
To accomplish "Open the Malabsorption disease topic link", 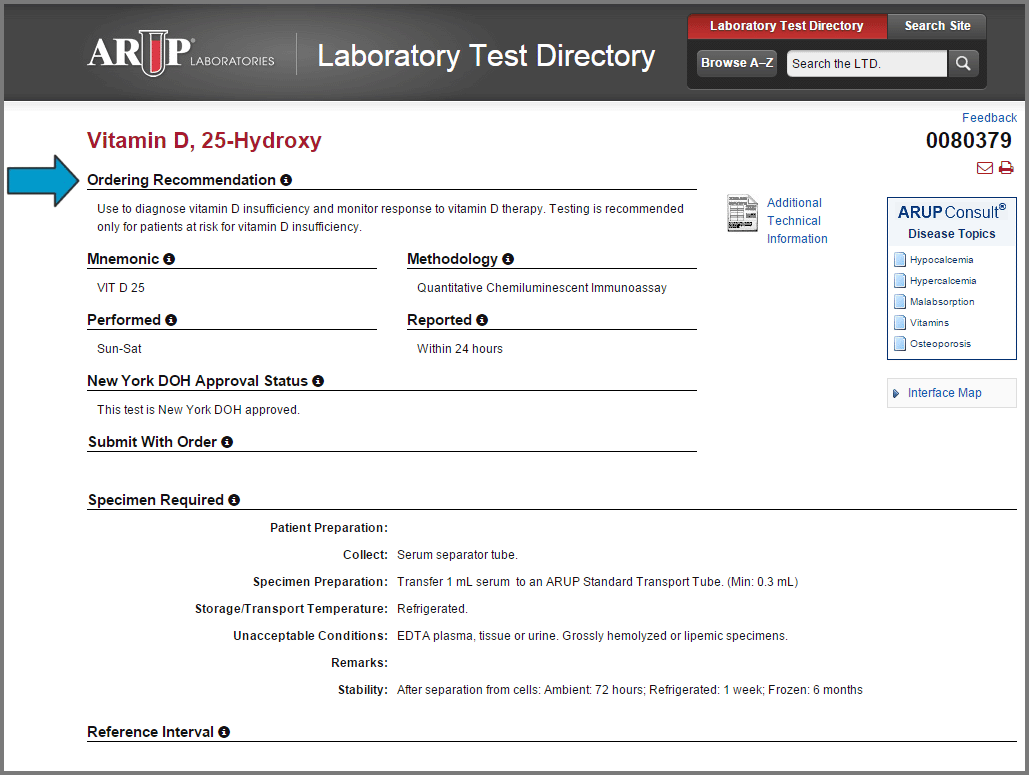I will (942, 302).
